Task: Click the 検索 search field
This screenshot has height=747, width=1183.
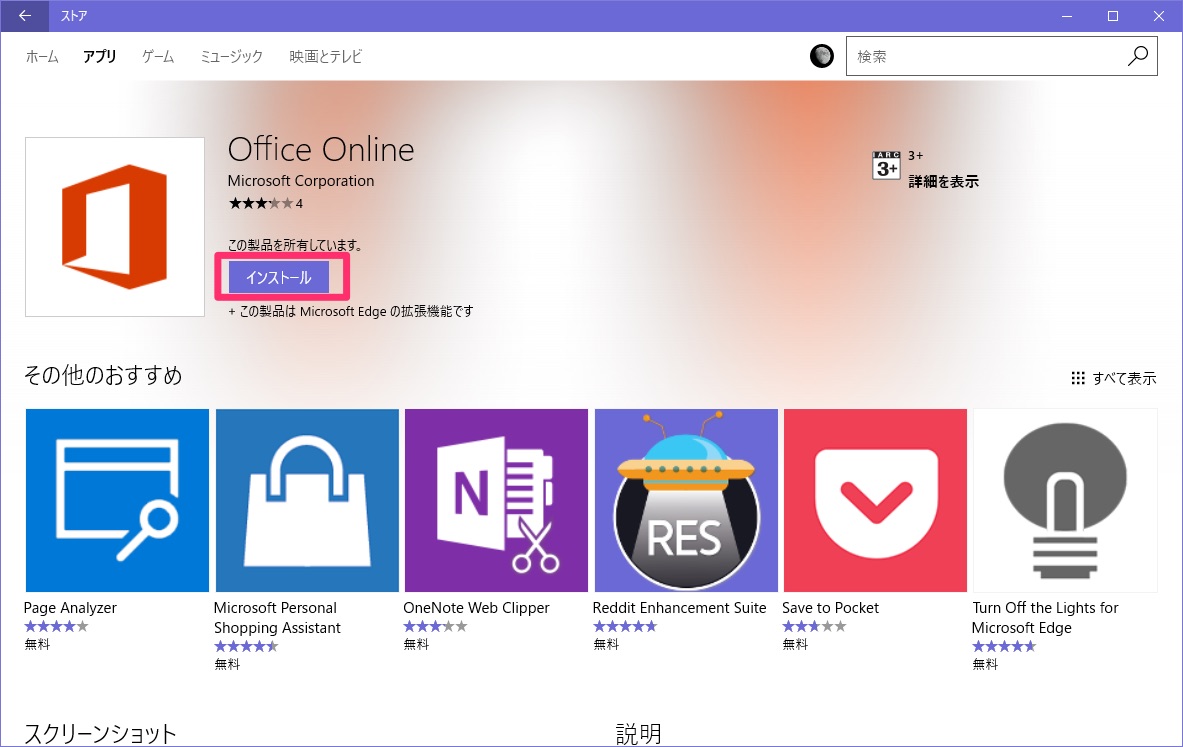Action: coord(1001,57)
